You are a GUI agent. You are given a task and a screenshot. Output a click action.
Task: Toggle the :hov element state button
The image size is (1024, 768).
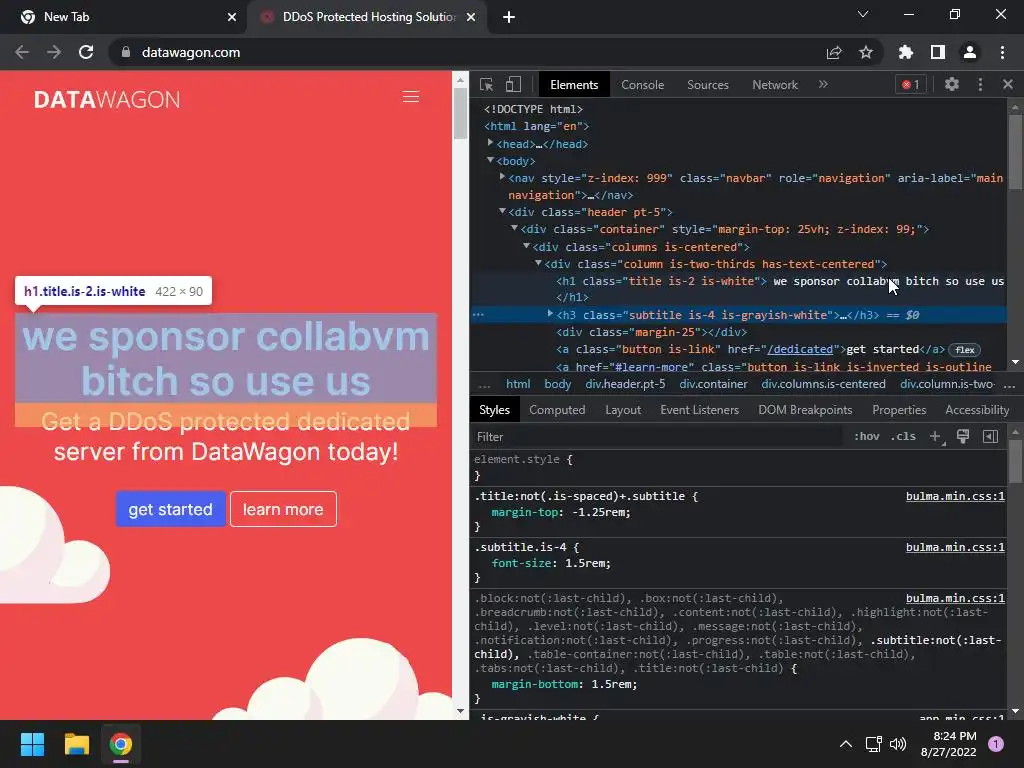pyautogui.click(x=867, y=436)
